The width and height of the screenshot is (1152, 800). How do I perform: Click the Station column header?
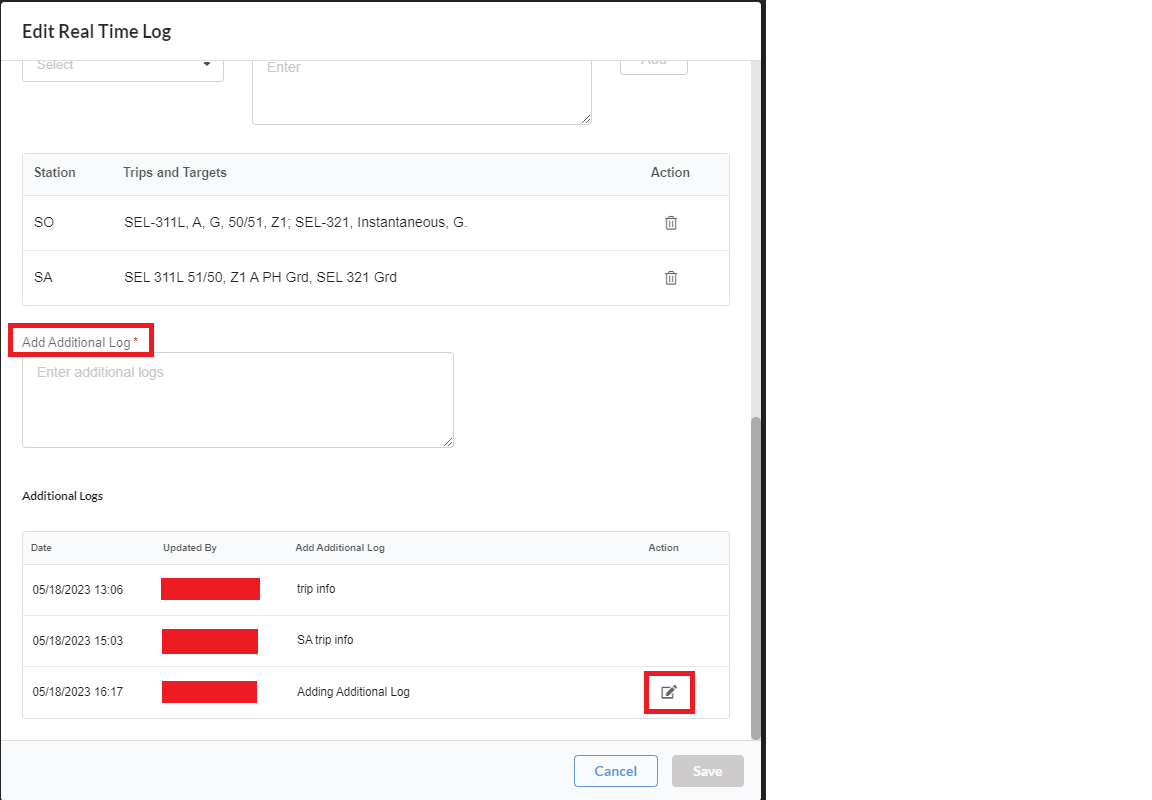[x=55, y=173]
